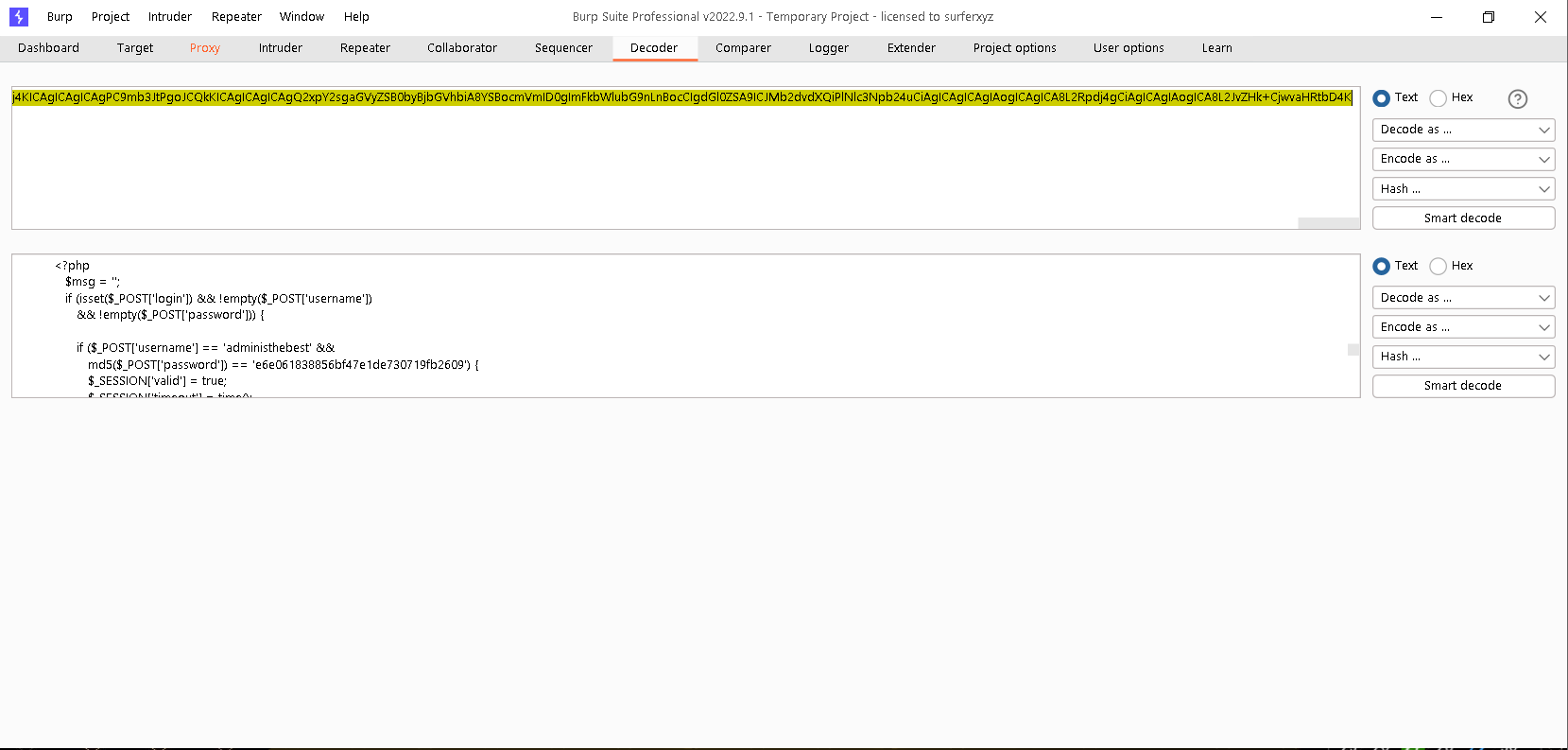Image resolution: width=1568 pixels, height=750 pixels.
Task: Click inside the highlighted base64 input text
Action: [681, 97]
